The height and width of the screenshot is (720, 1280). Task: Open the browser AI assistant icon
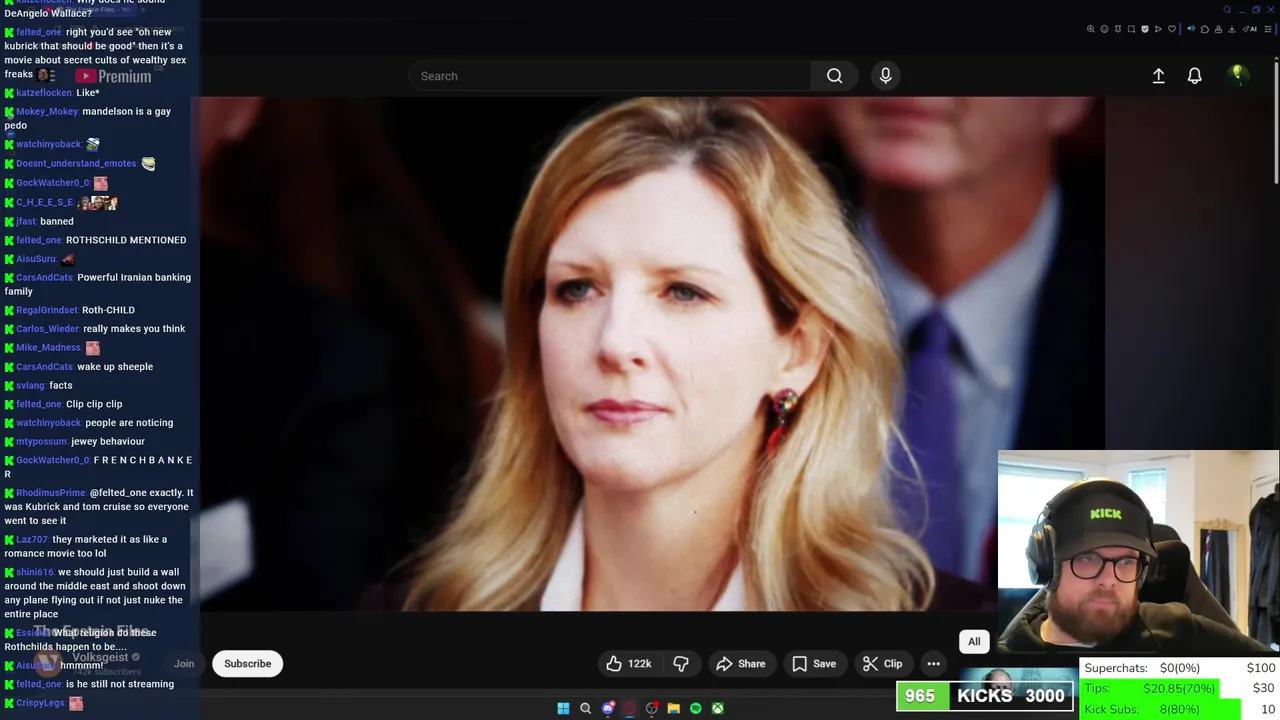point(1250,29)
